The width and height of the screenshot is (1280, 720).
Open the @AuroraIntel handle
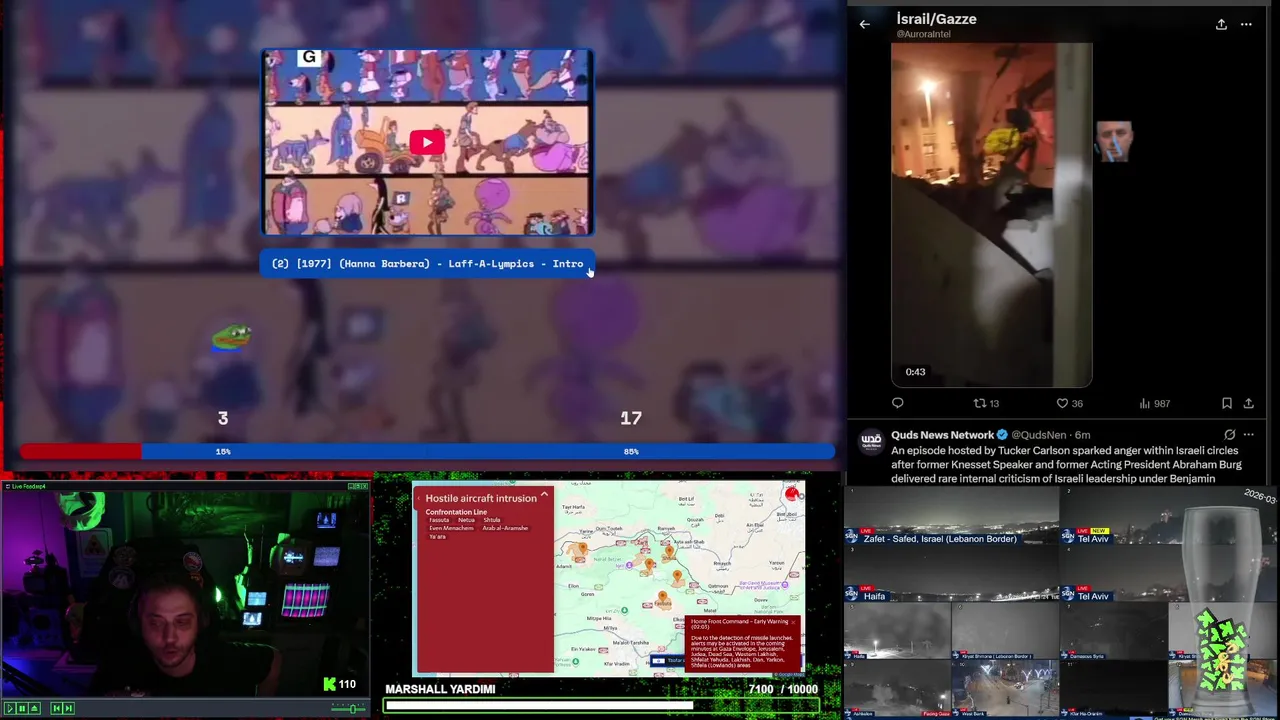coord(923,34)
